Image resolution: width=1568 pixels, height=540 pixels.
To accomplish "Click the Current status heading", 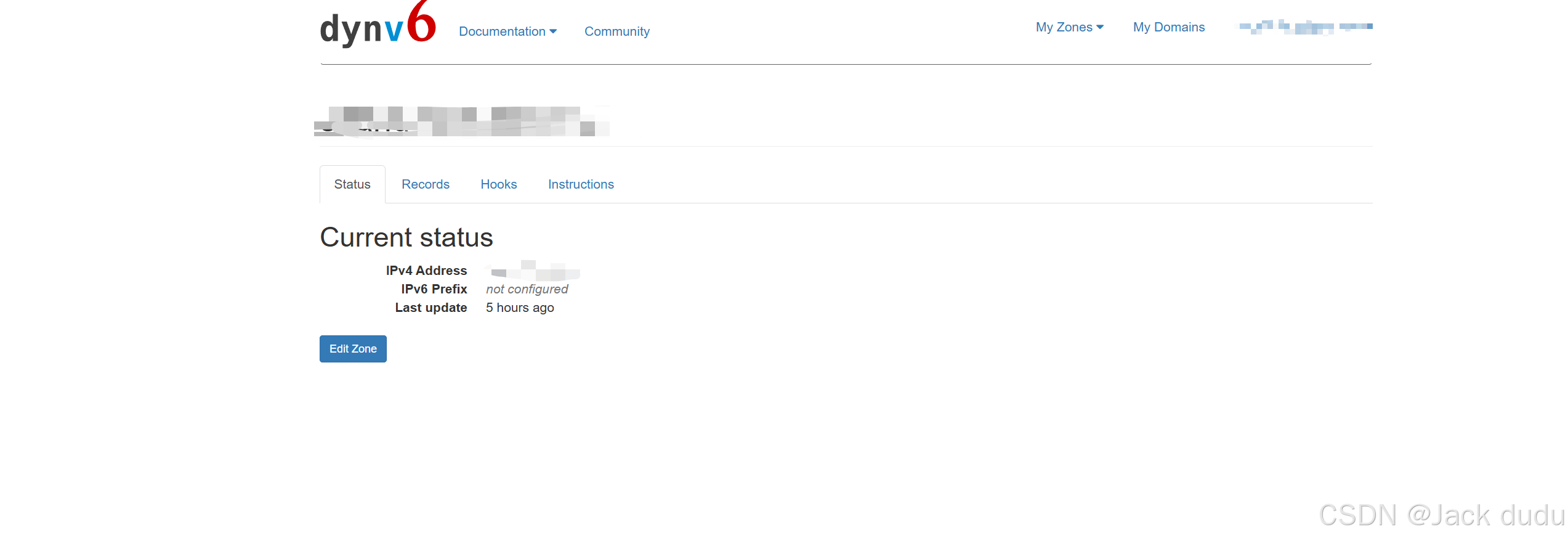I will pos(406,237).
